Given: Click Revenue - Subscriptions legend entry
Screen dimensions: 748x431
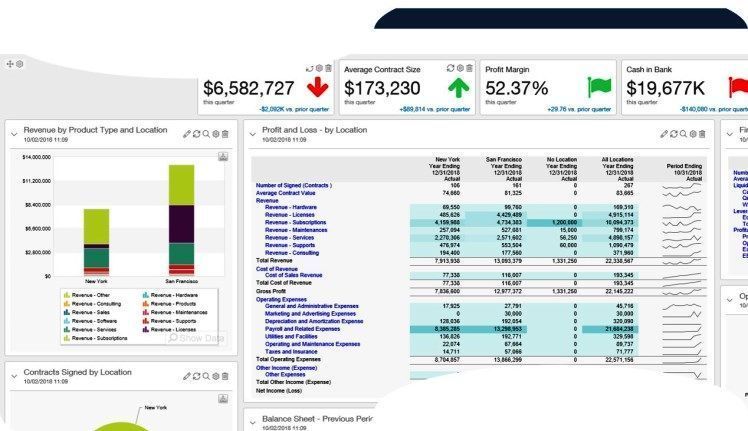Looking at the screenshot, I should [x=95, y=338].
